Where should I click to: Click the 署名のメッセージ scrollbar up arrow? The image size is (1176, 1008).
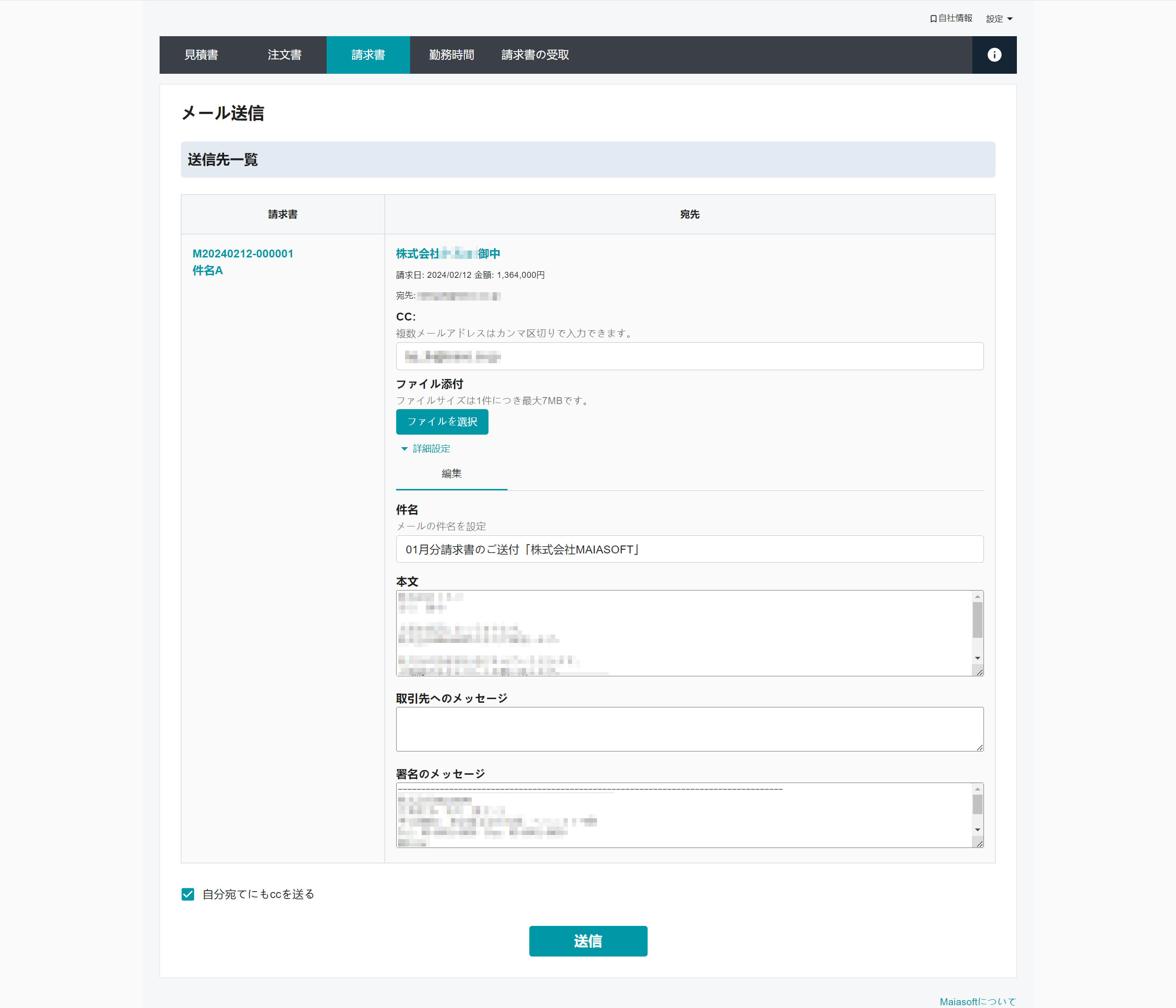pos(977,789)
